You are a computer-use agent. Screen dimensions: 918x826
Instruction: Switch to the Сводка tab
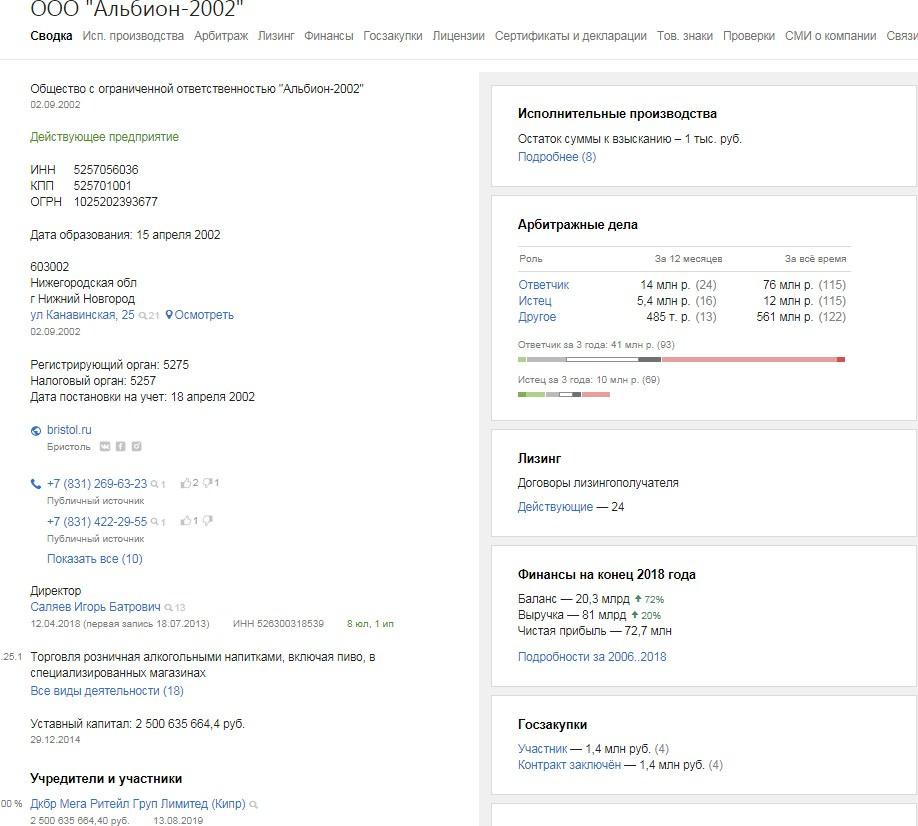(x=52, y=36)
